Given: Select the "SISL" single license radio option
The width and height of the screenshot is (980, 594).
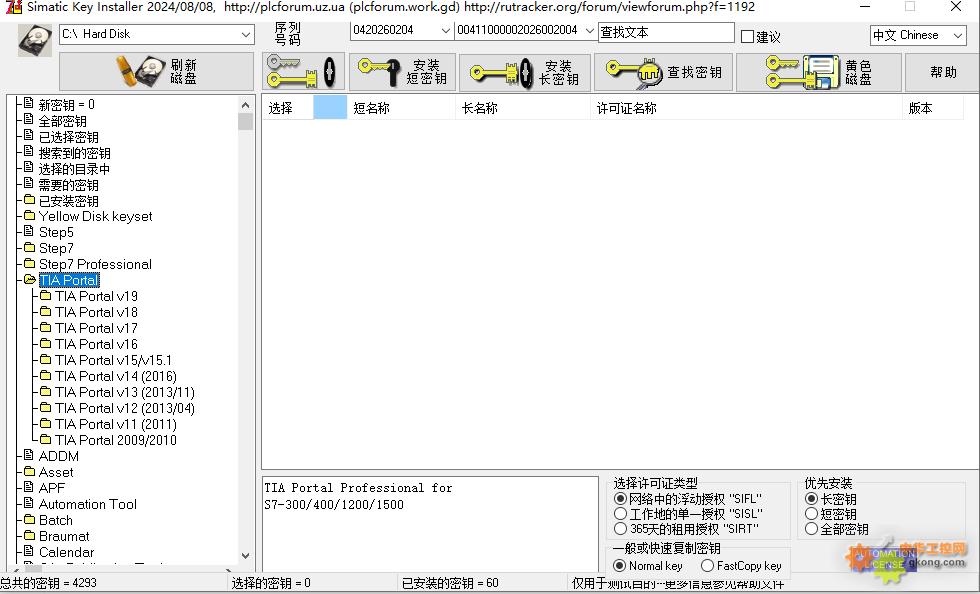Looking at the screenshot, I should 621,514.
